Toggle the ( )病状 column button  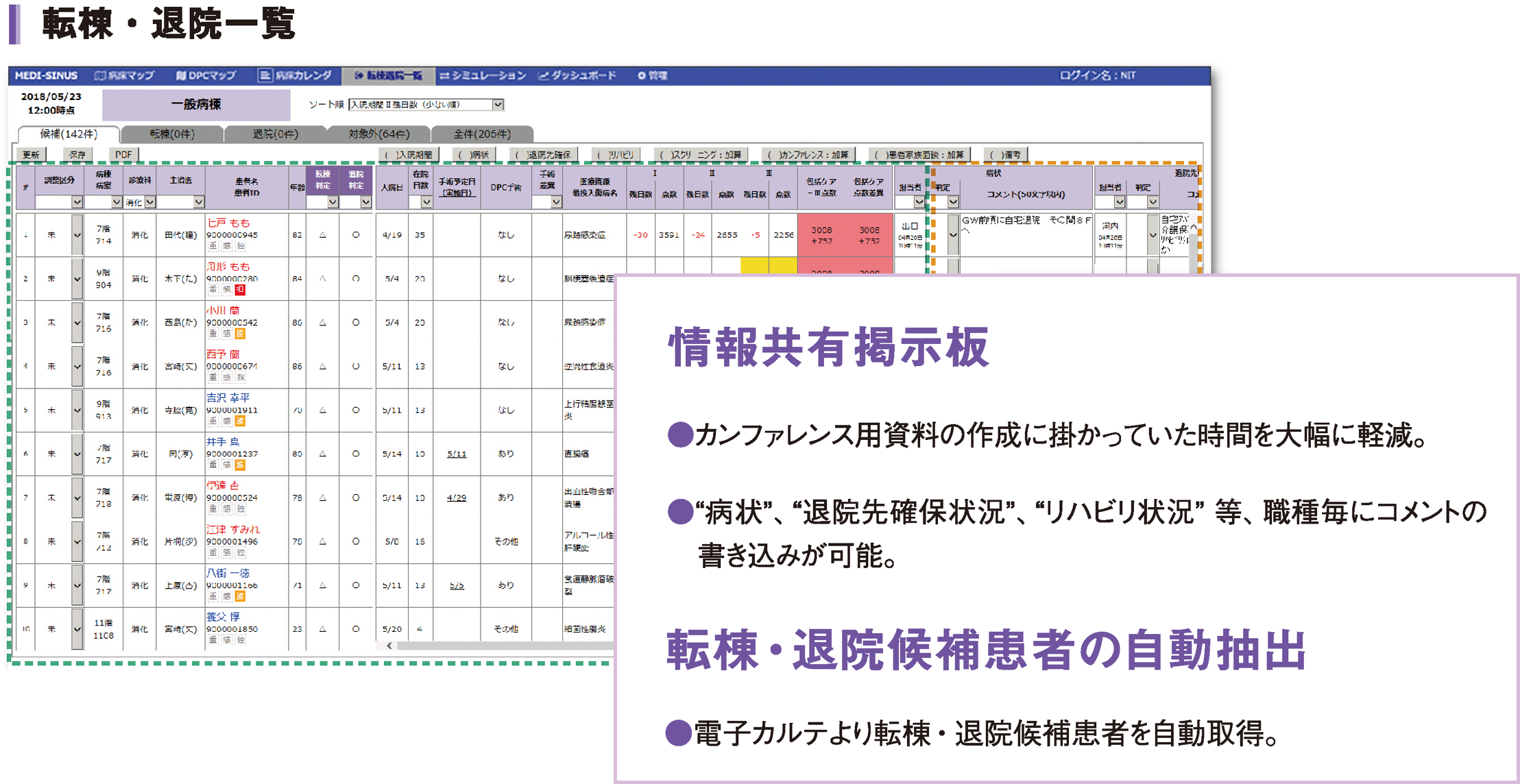pos(474,155)
